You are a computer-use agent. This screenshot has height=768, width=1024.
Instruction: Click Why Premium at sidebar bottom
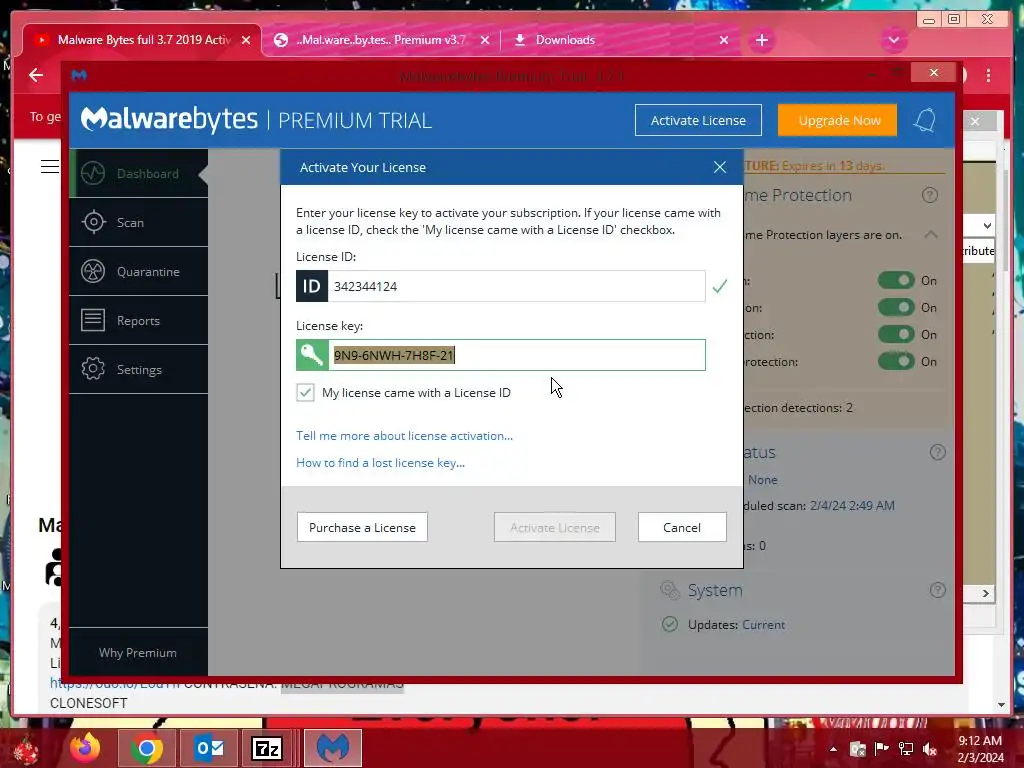138,653
